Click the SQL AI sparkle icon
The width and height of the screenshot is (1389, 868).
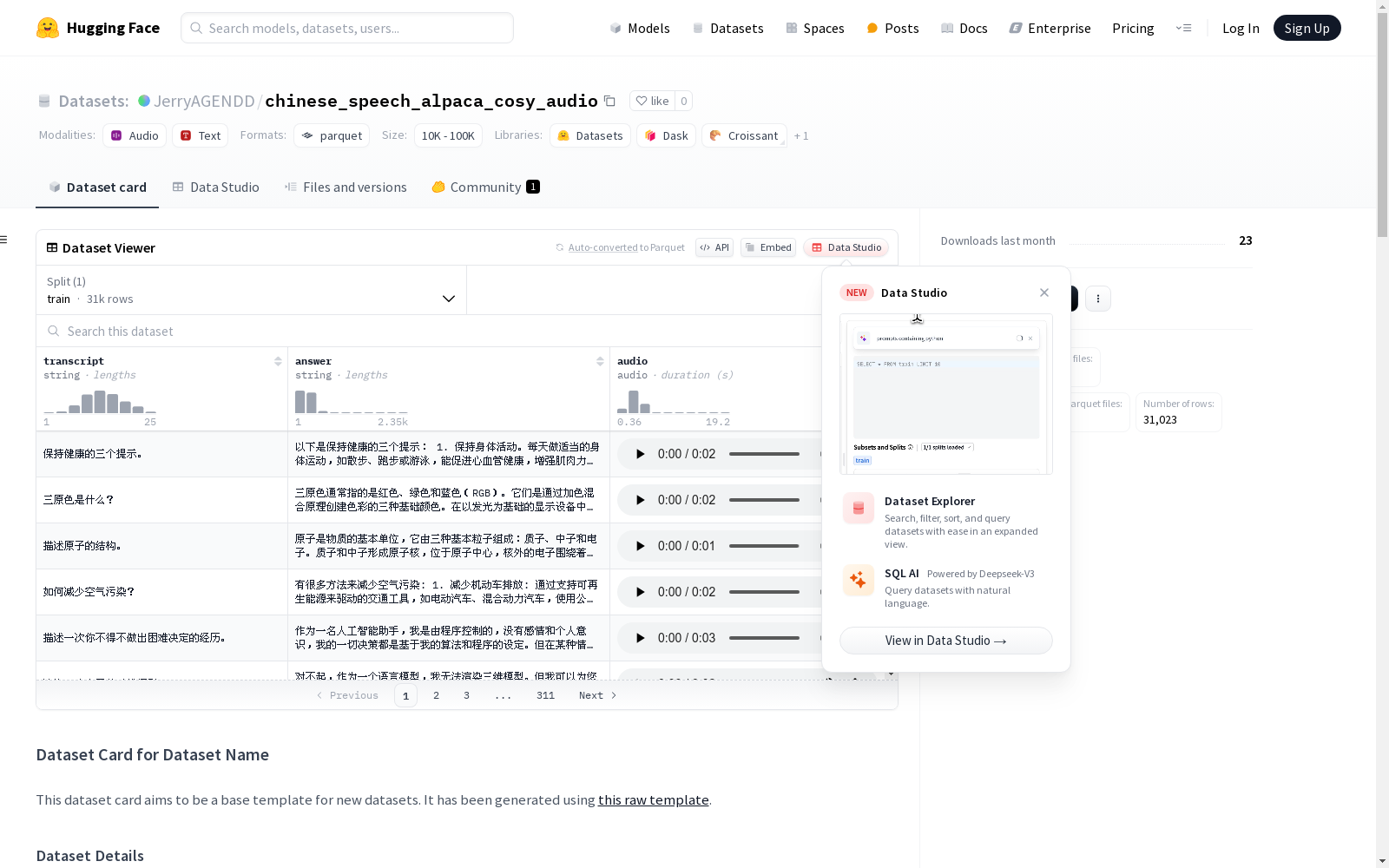859,581
